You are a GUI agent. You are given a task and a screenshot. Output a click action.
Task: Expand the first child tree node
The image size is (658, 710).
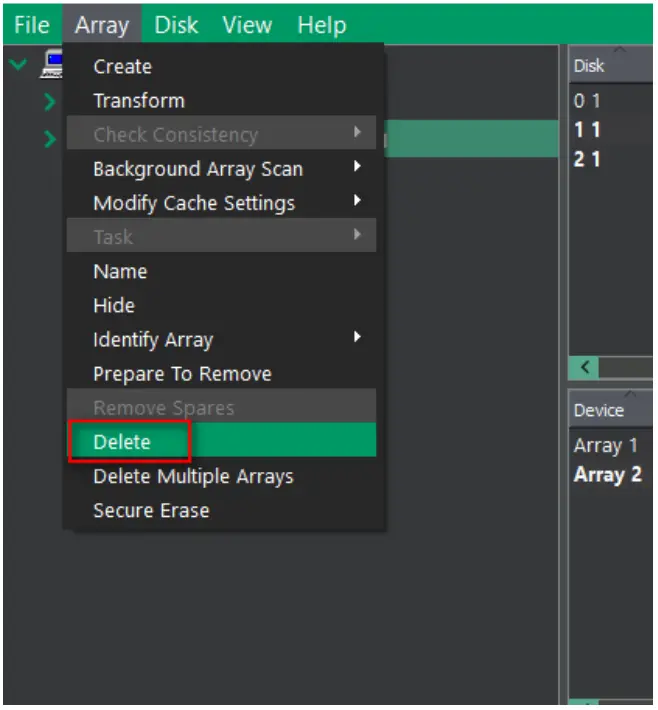click(50, 101)
